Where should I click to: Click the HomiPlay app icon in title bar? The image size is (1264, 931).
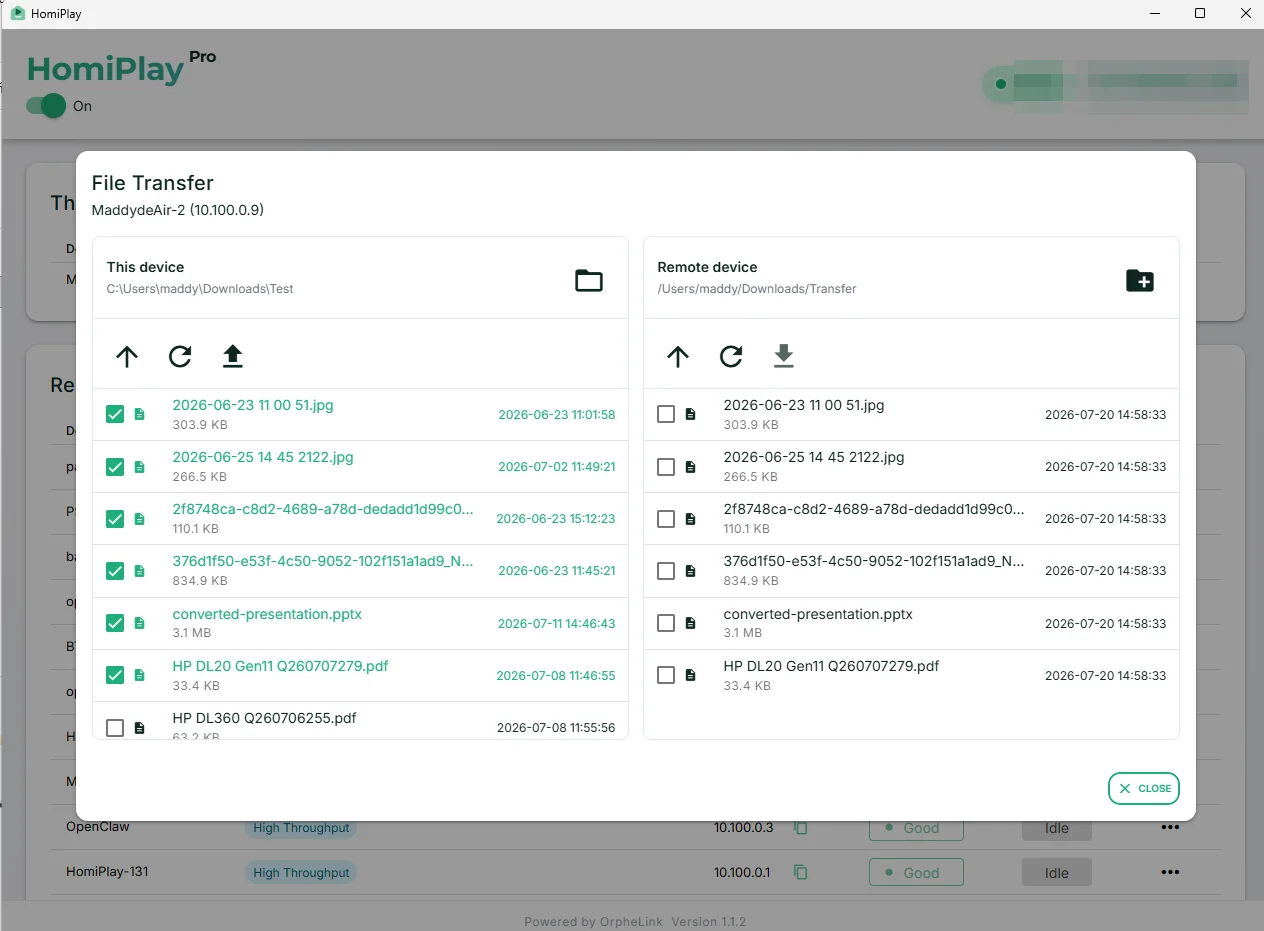(x=17, y=14)
